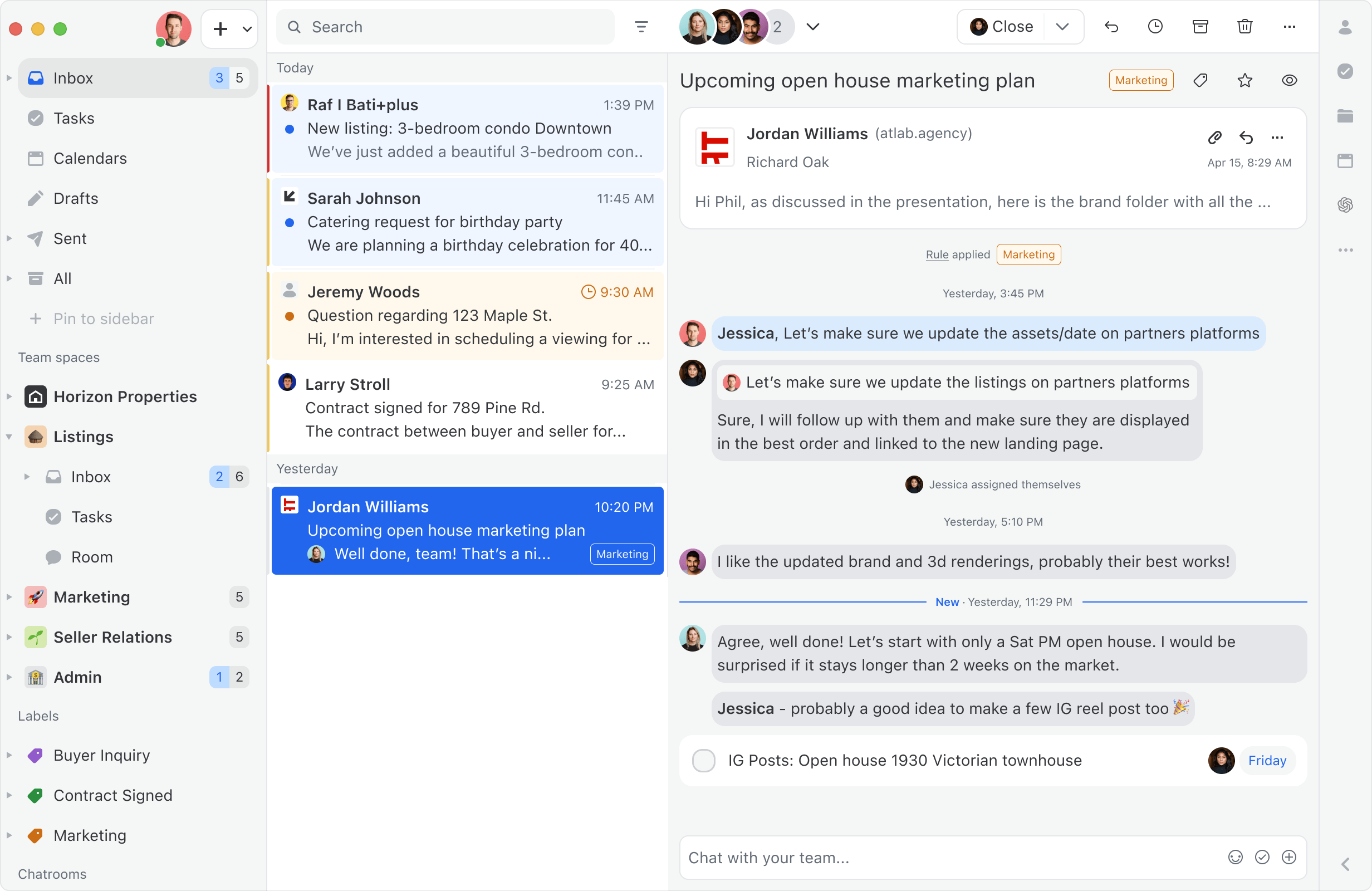Click the attachment link icon in email card
Viewport: 1372px width, 891px height.
point(1214,137)
